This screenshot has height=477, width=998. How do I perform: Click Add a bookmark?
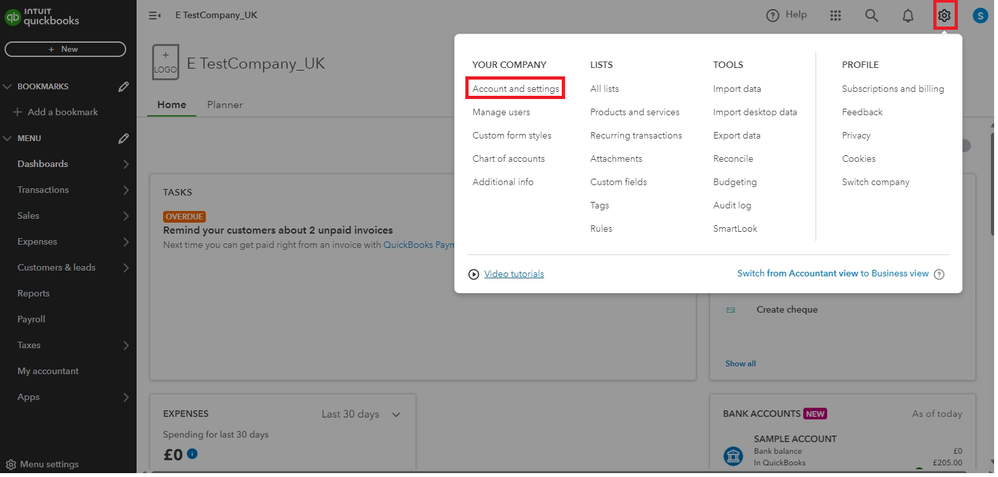56,112
